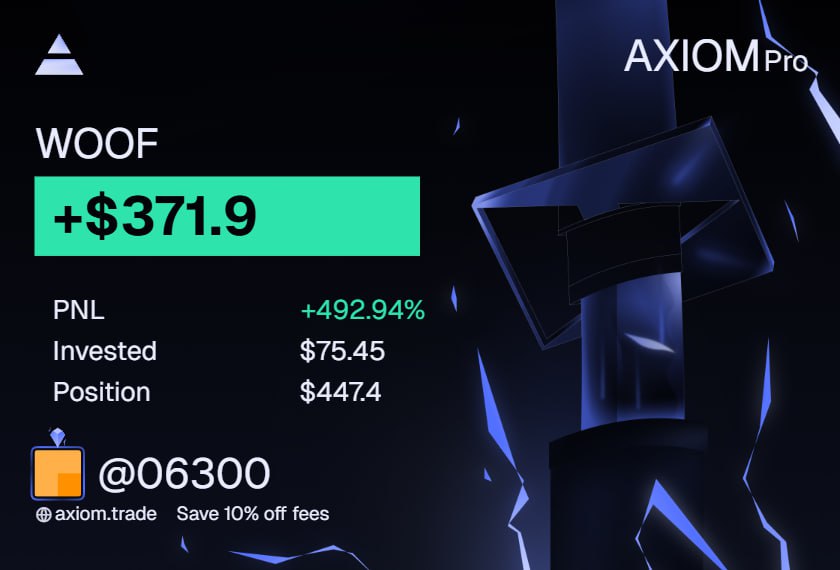Click the globe icon beside axiom.trade

pyautogui.click(x=43, y=515)
